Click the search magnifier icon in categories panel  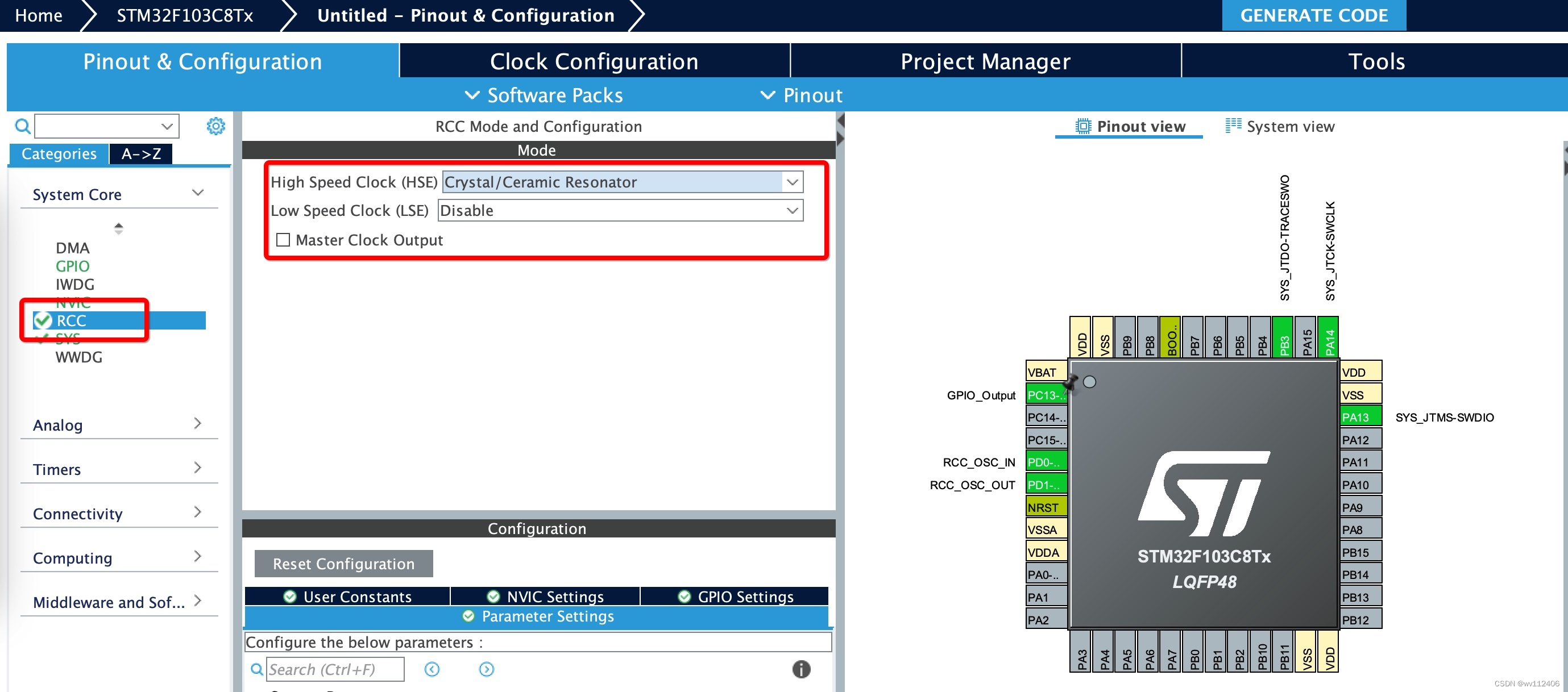(23, 127)
